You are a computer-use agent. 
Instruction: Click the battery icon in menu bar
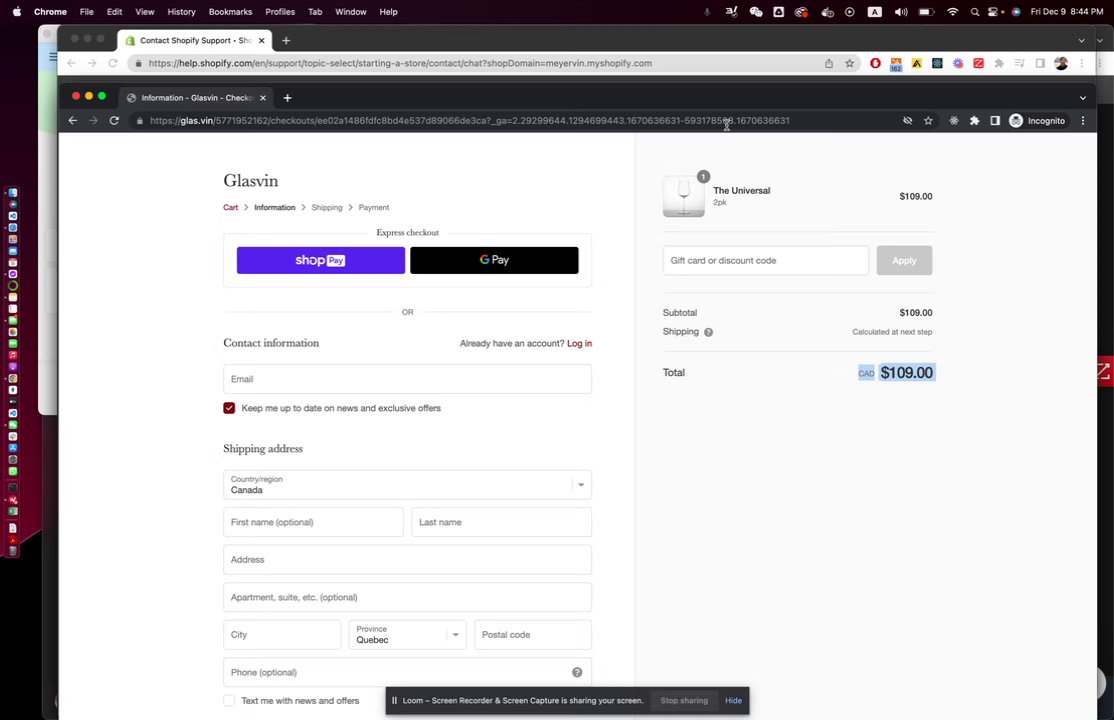[x=926, y=12]
